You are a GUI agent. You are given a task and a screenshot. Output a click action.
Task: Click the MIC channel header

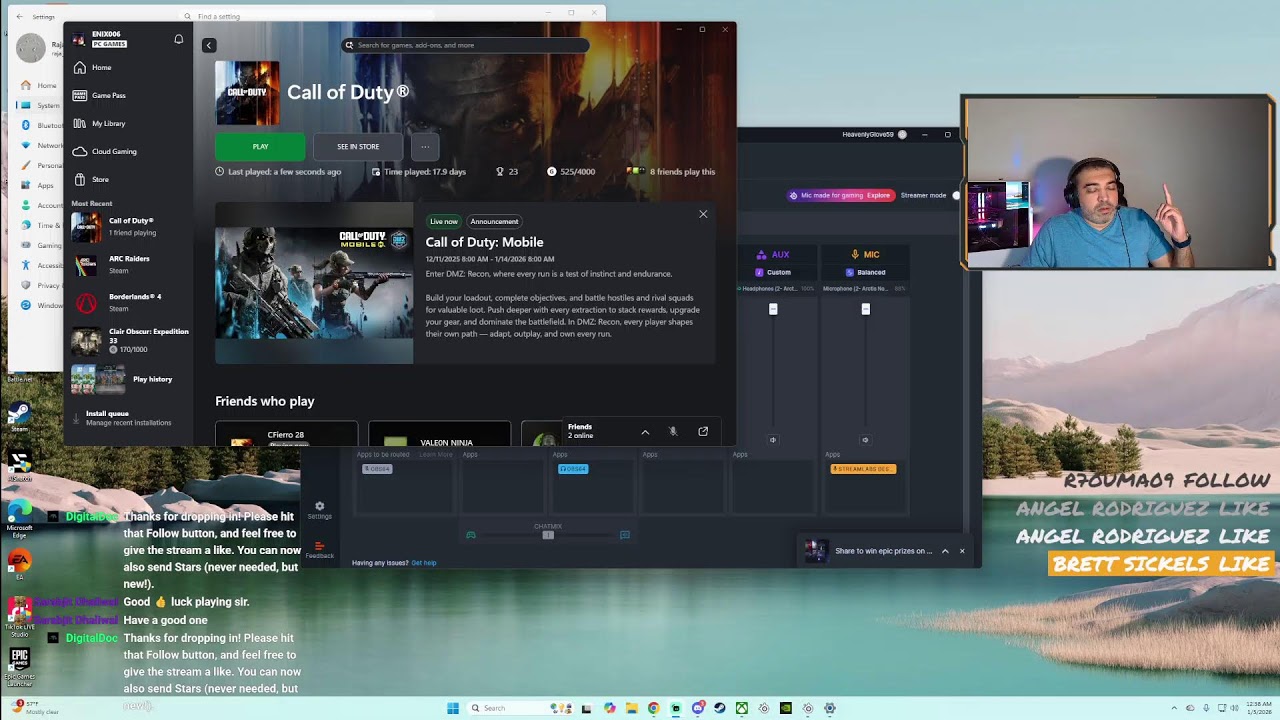[864, 255]
